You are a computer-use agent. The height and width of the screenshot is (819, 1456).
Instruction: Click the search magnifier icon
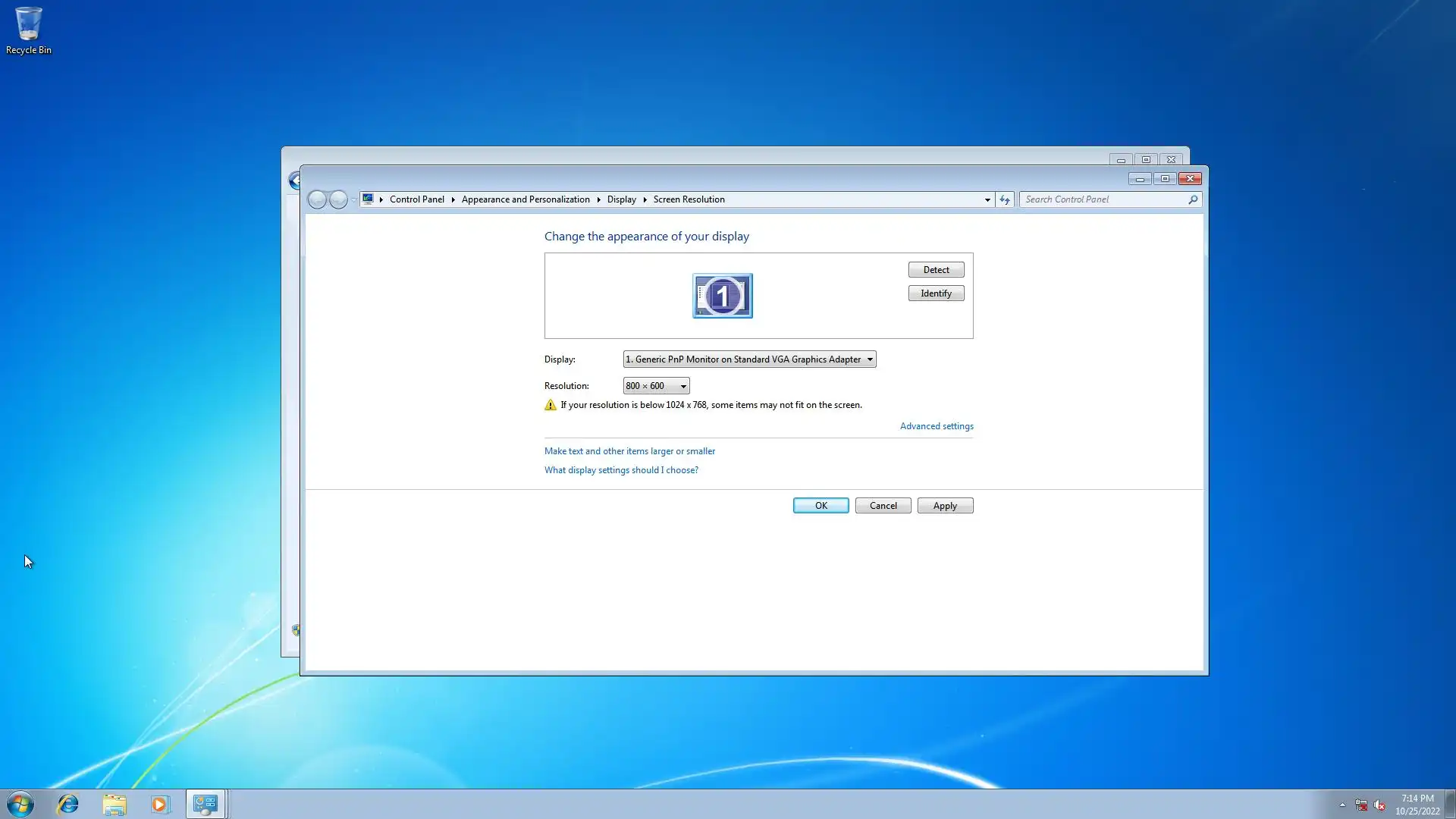pos(1193,199)
